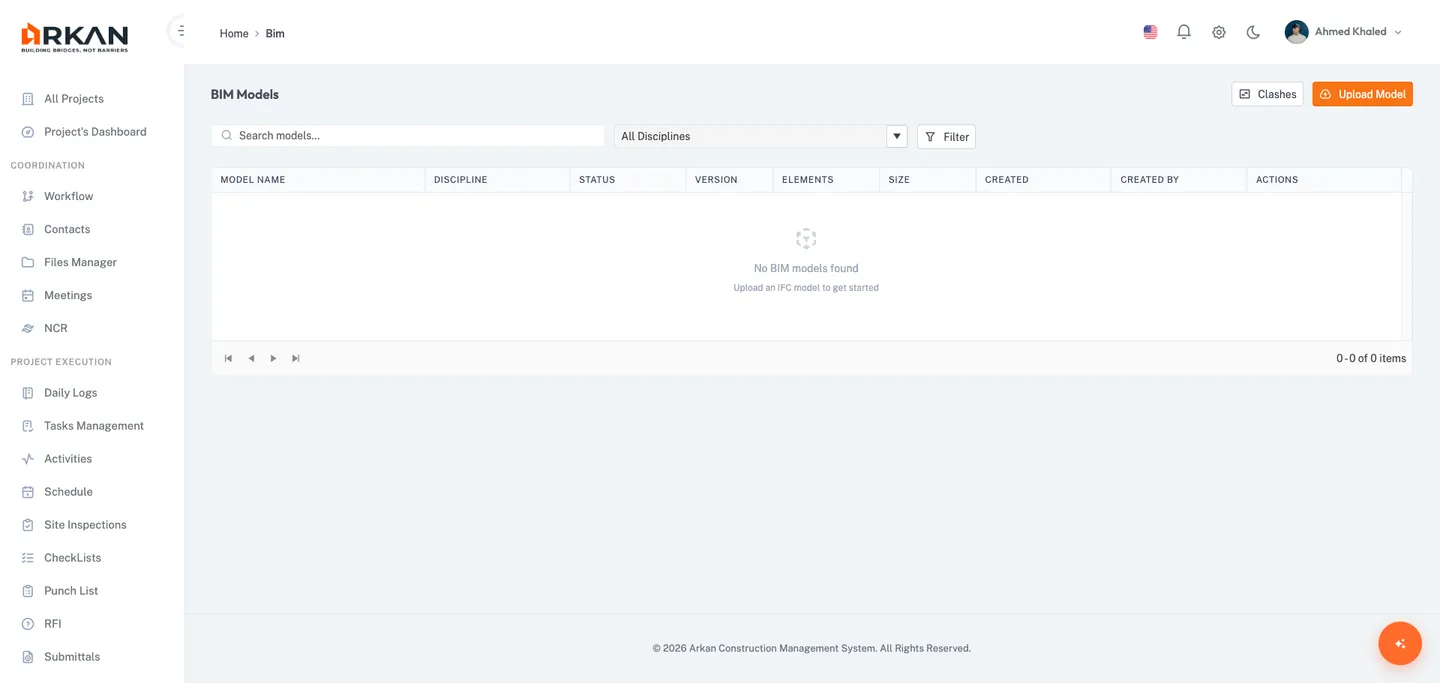Toggle dark mode with the moon icon
The height and width of the screenshot is (683, 1440).
coord(1253,31)
